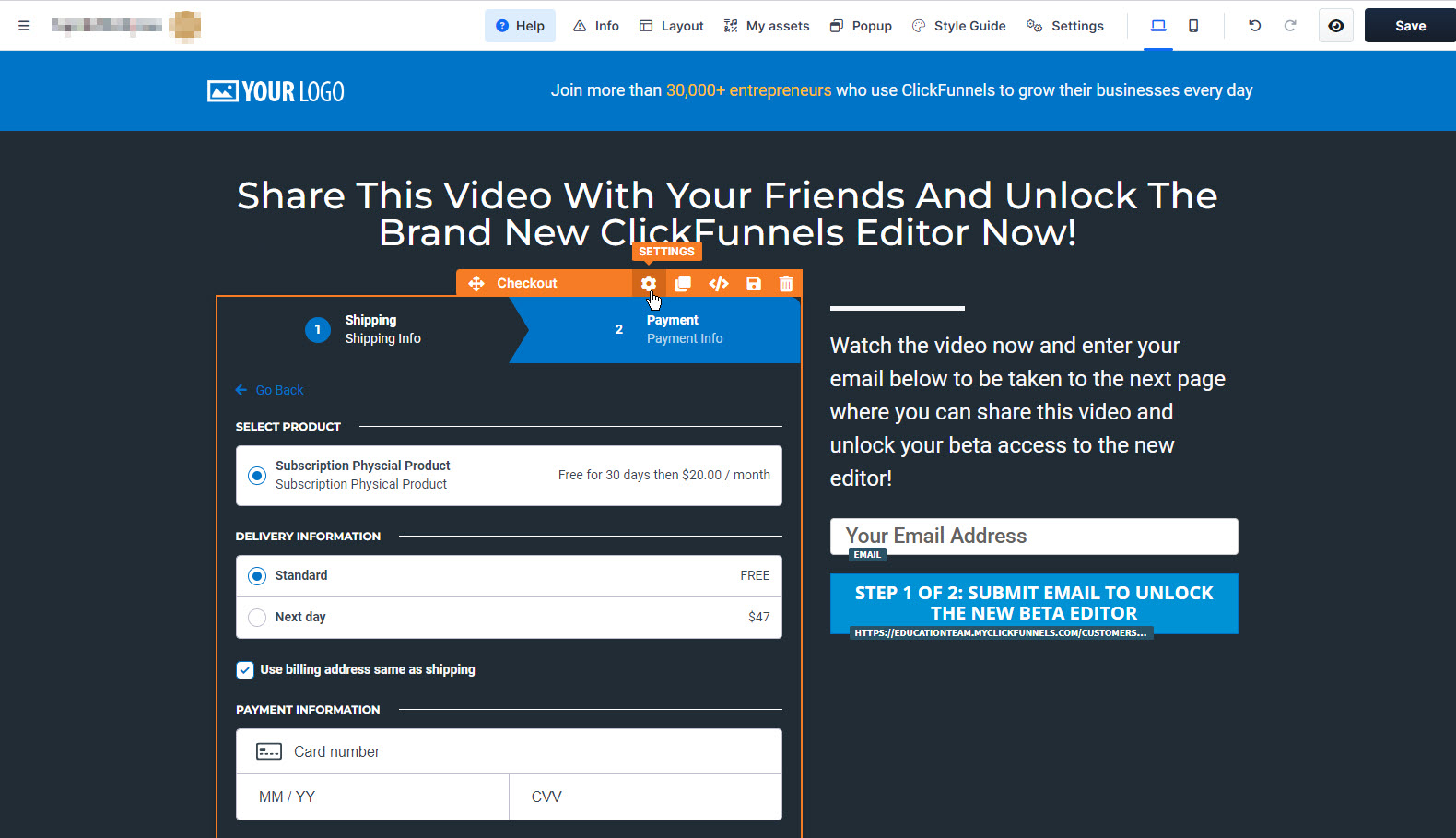The height and width of the screenshot is (838, 1456).
Task: Open Checkout element settings gear
Action: tap(649, 283)
